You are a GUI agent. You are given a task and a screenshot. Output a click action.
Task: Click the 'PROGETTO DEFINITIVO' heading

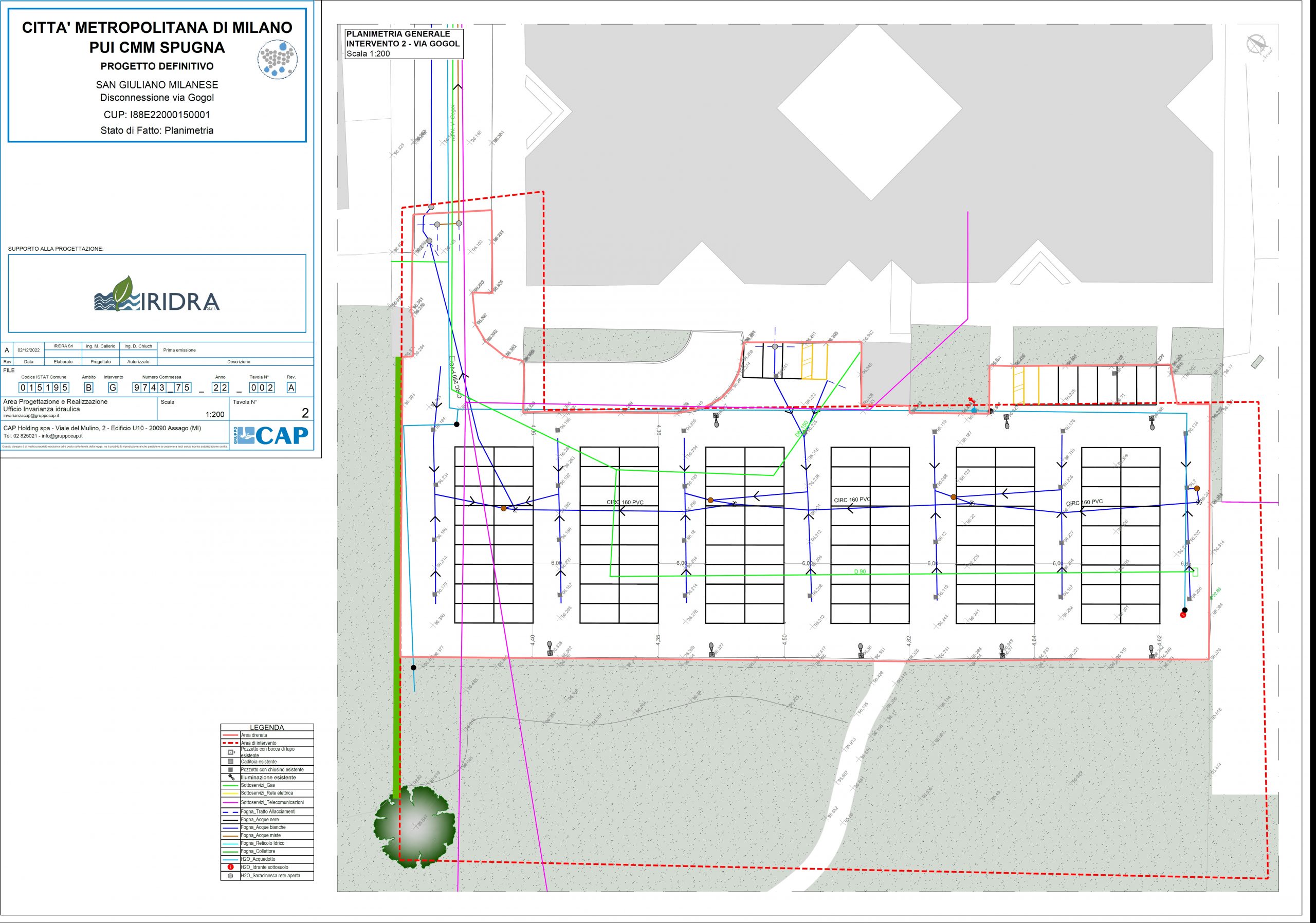pyautogui.click(x=157, y=66)
